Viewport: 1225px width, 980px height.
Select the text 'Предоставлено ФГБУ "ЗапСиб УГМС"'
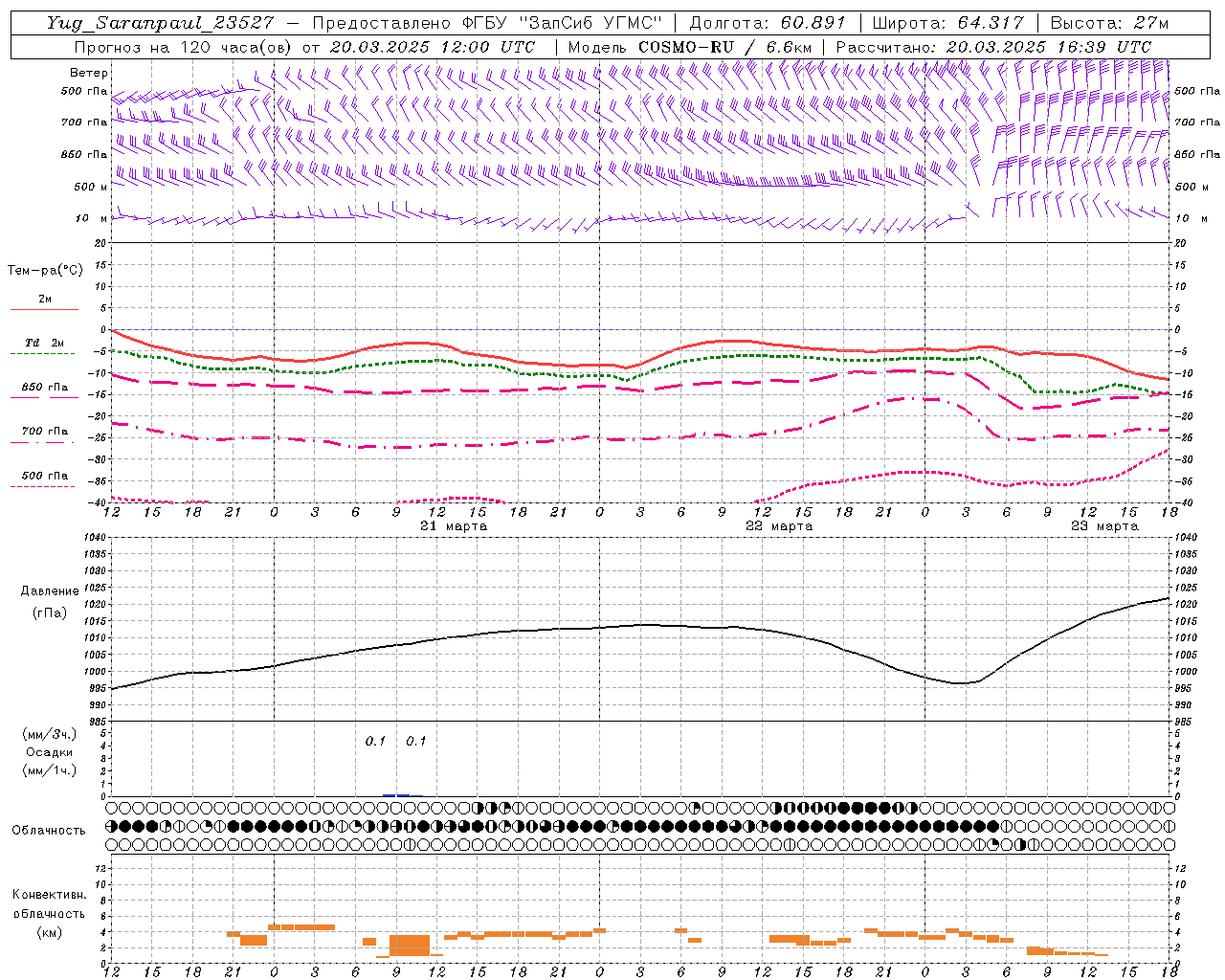pyautogui.click(x=487, y=23)
